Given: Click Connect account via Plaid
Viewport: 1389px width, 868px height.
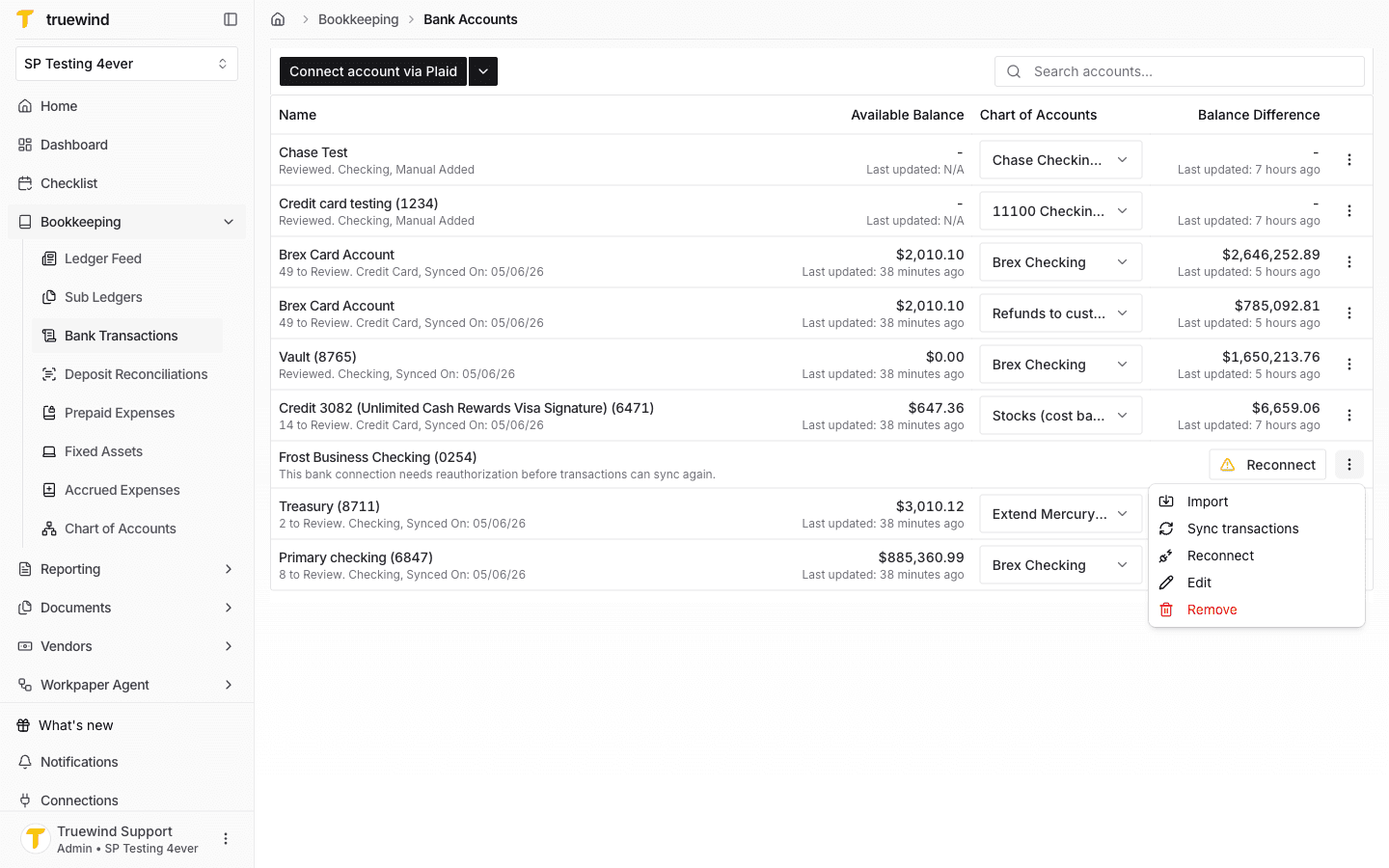Looking at the screenshot, I should (373, 71).
